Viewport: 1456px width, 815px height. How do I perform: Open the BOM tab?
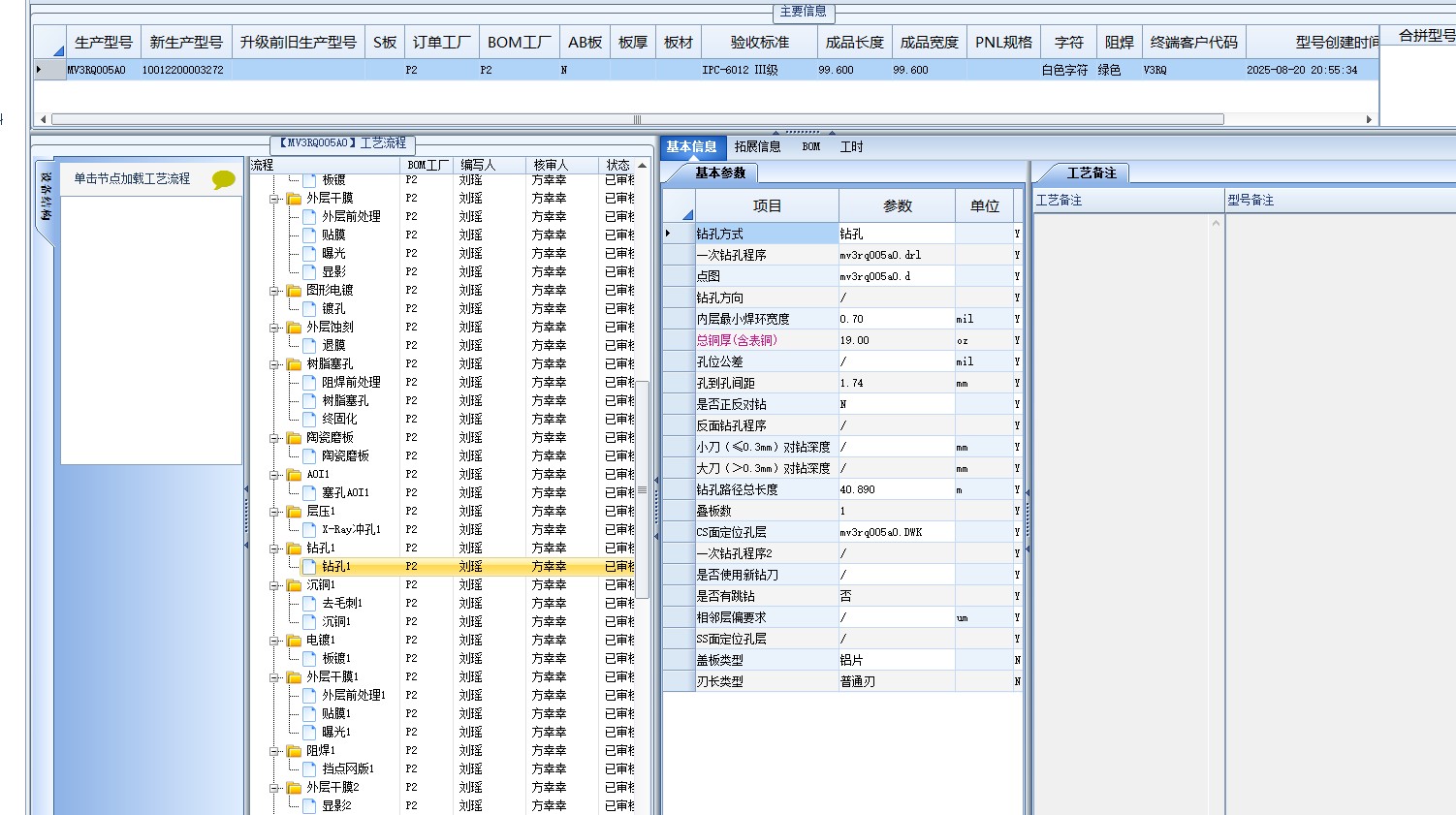pos(811,147)
